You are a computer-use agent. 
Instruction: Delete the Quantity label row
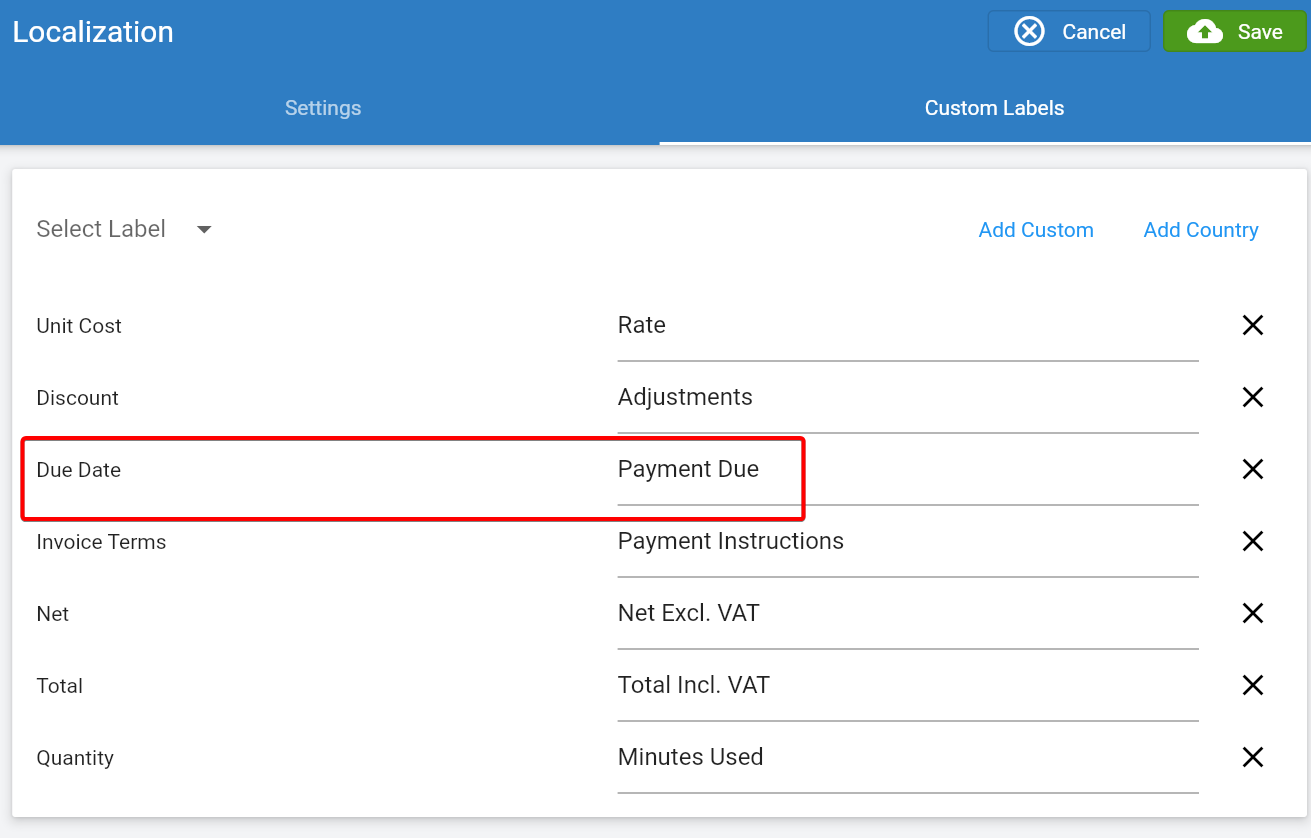pyautogui.click(x=1252, y=757)
